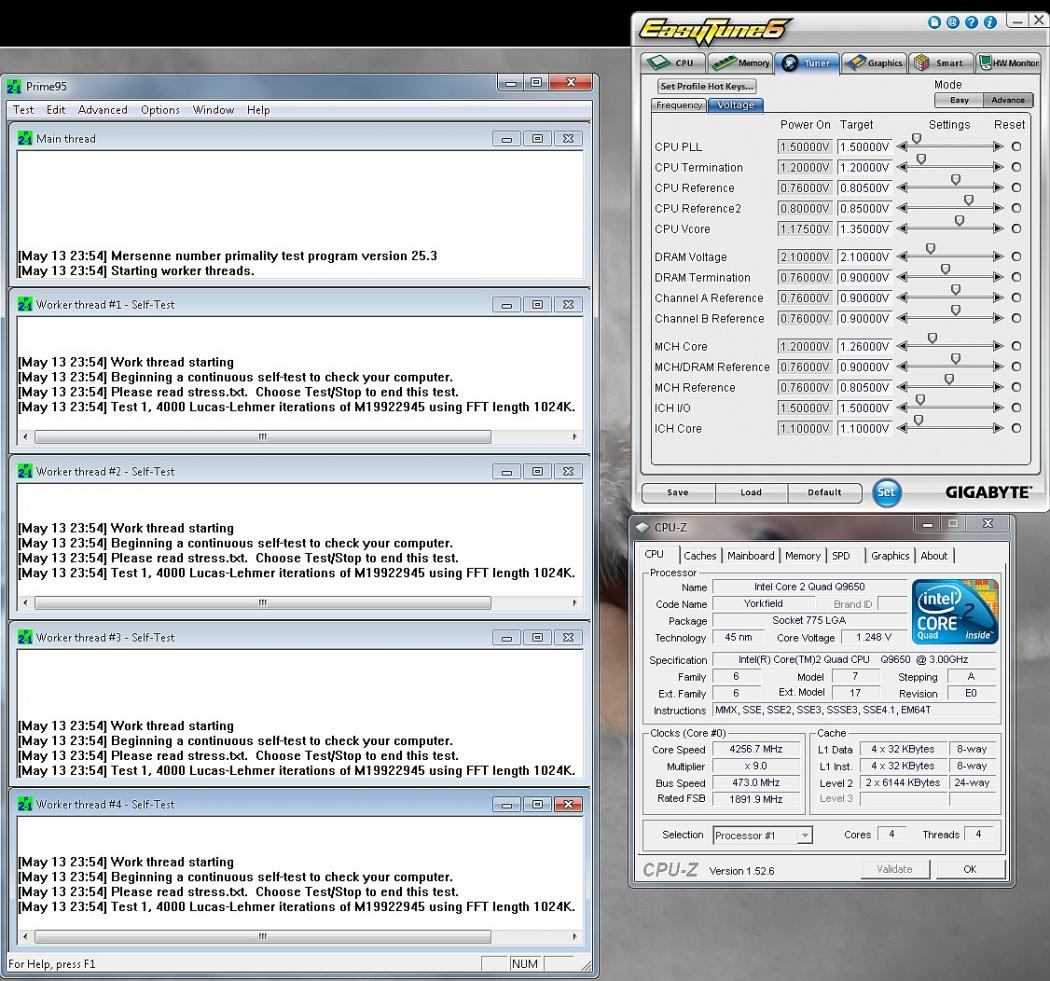
Task: Click the CPU PLL slider handle
Action: tap(917, 139)
